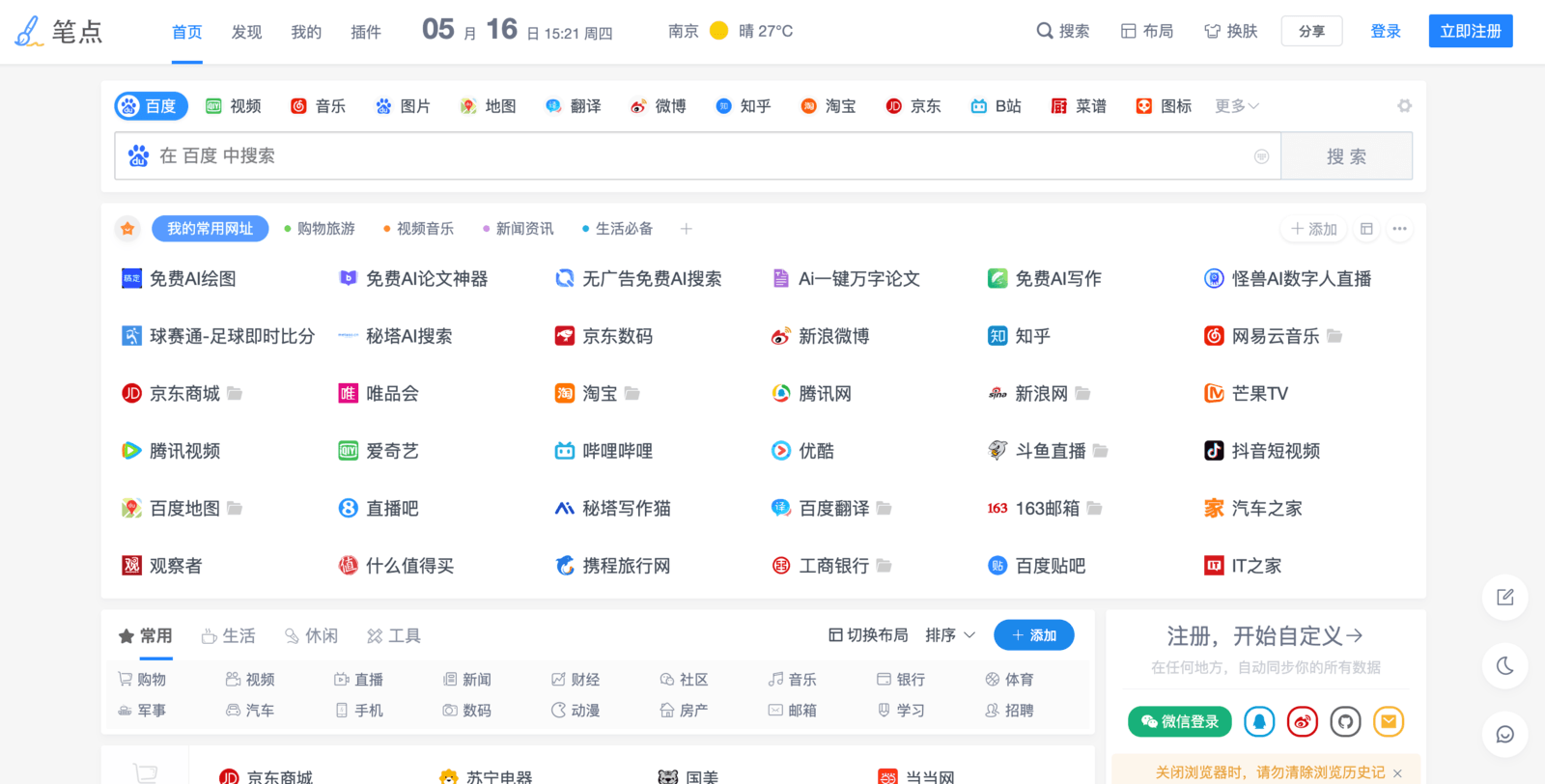This screenshot has height=784, width=1545.
Task: Open 注册，开始自定义 heading link
Action: point(1265,635)
